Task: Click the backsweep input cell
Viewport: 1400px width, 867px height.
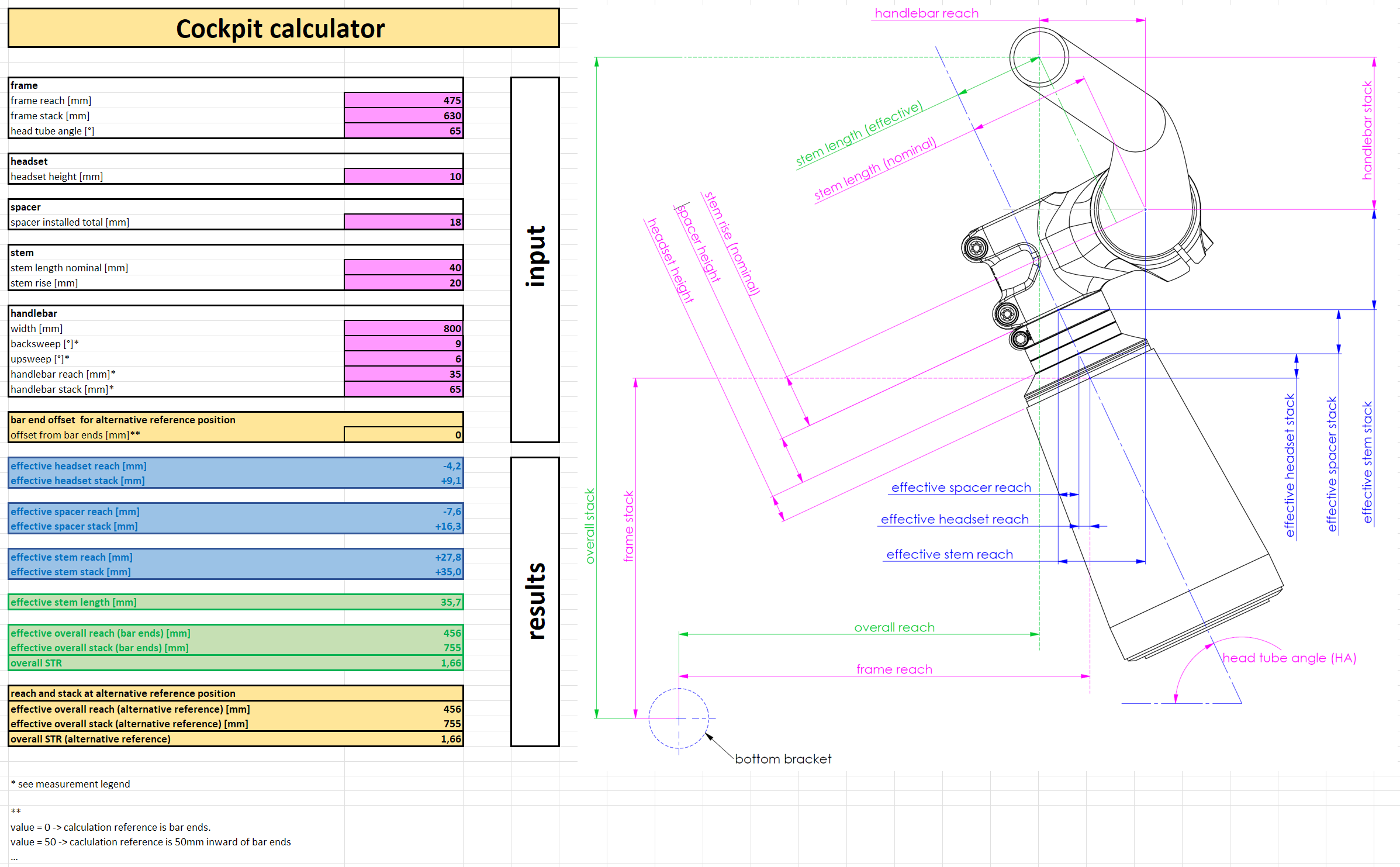Action: click(x=403, y=344)
